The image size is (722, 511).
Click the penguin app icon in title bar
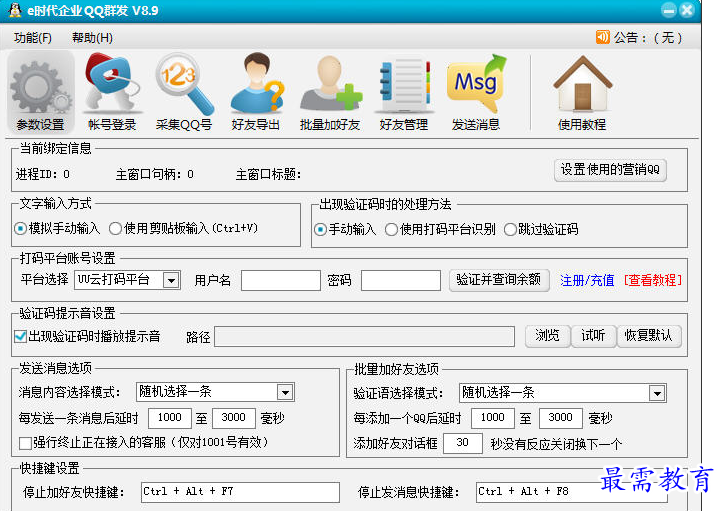(x=15, y=10)
